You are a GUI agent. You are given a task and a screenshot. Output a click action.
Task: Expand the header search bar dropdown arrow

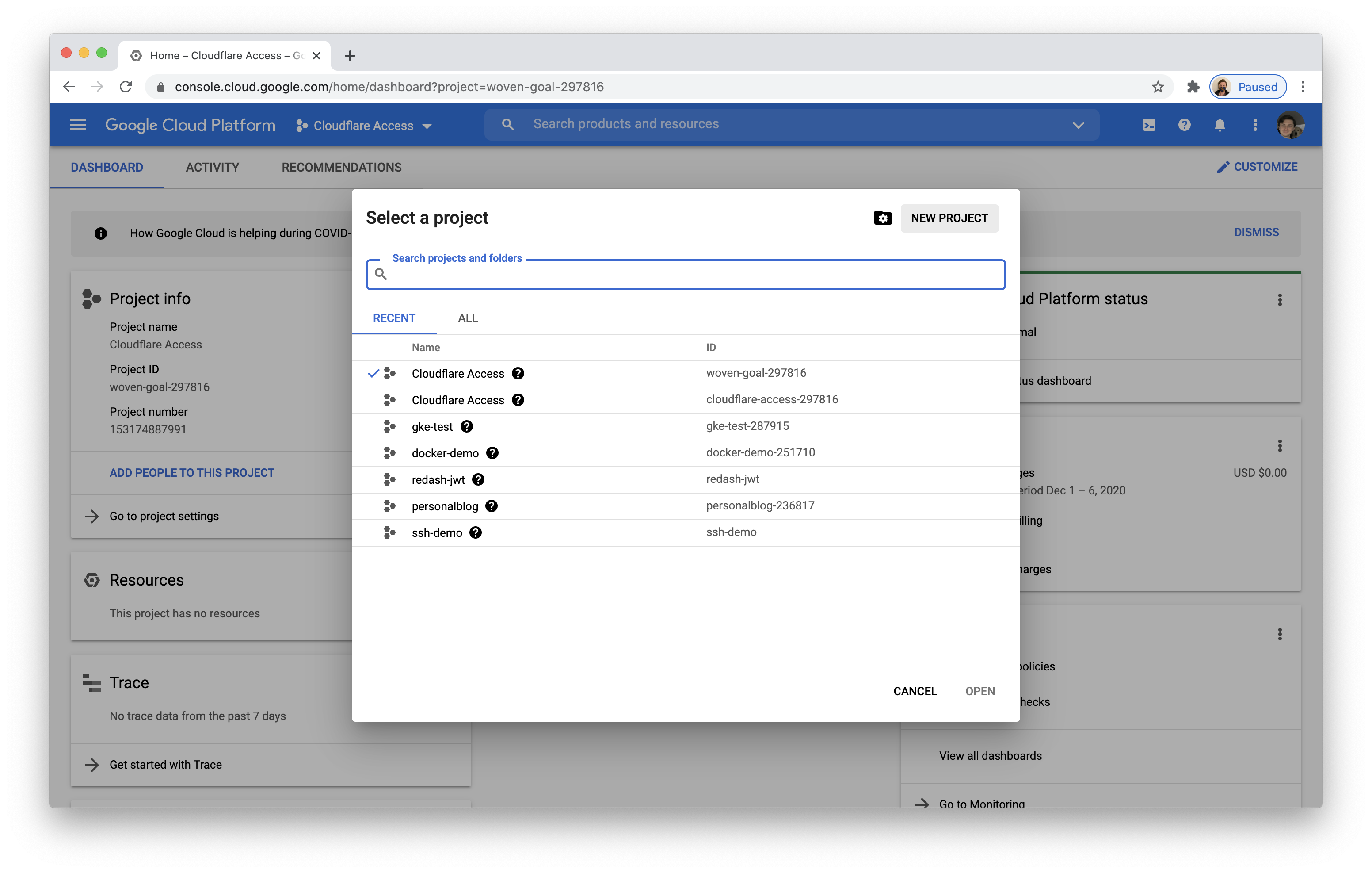pyautogui.click(x=1078, y=125)
